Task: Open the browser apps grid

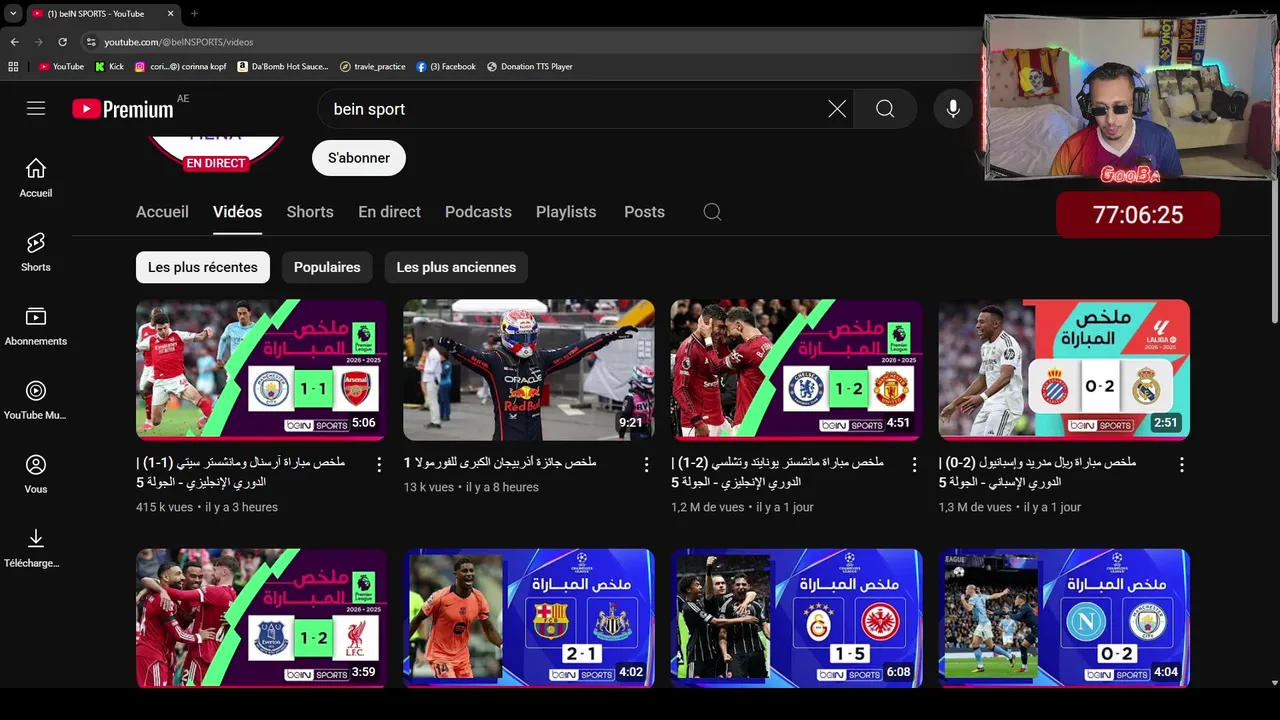Action: (x=13, y=67)
